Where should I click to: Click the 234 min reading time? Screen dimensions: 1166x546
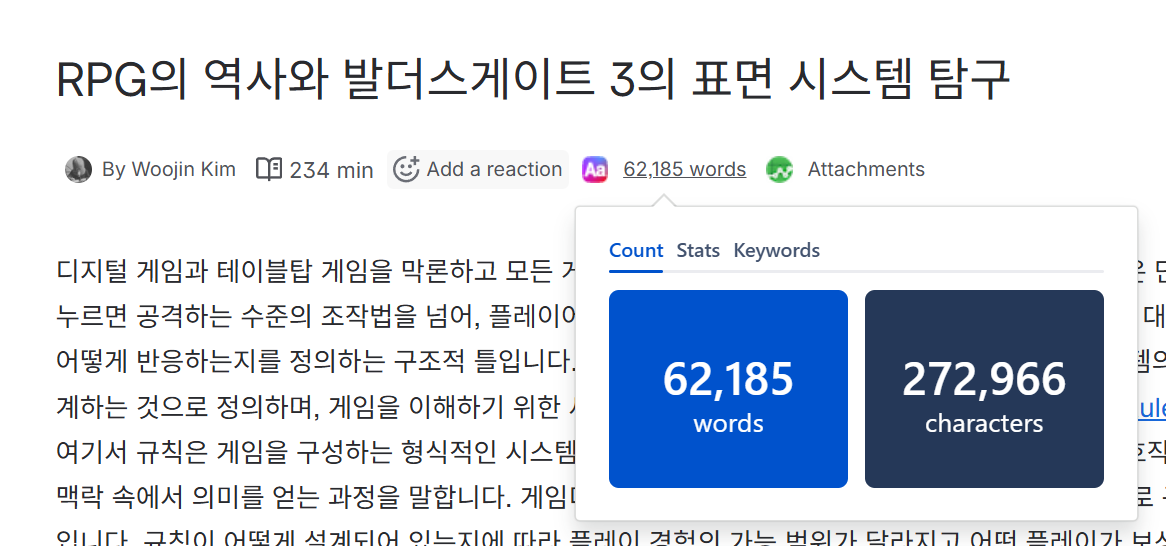331,170
